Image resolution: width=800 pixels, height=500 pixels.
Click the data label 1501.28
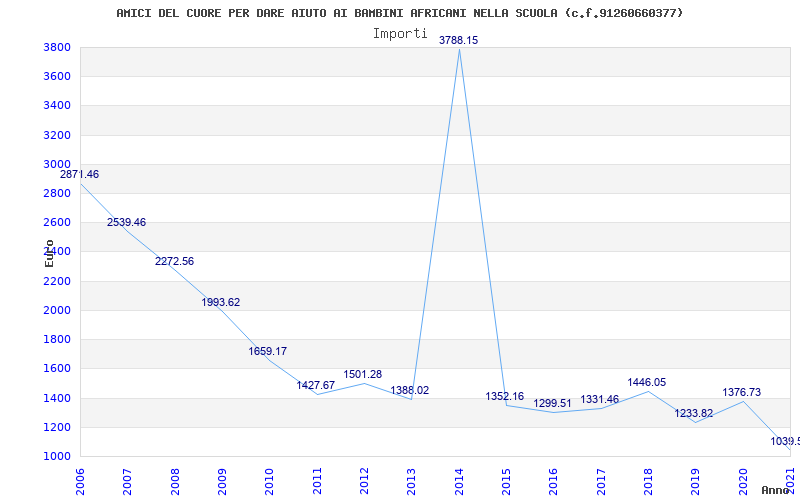point(363,374)
